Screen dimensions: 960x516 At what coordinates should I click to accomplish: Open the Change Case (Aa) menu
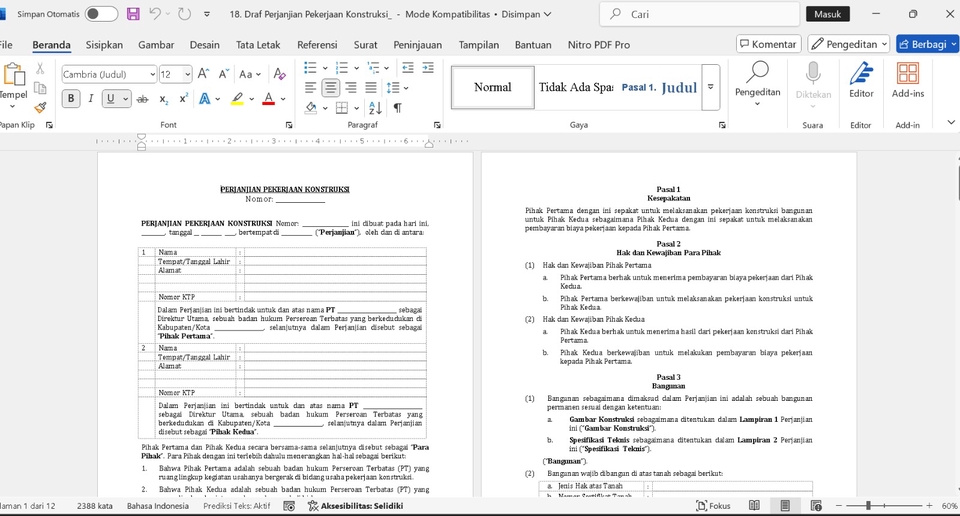point(249,74)
